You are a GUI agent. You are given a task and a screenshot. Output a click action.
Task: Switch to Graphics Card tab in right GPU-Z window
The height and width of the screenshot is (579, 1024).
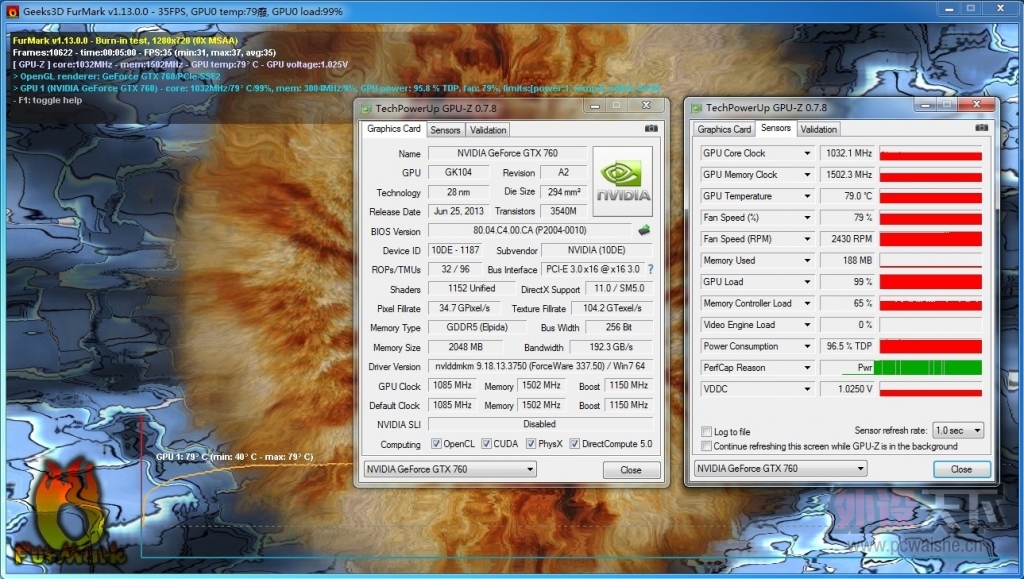click(x=724, y=129)
